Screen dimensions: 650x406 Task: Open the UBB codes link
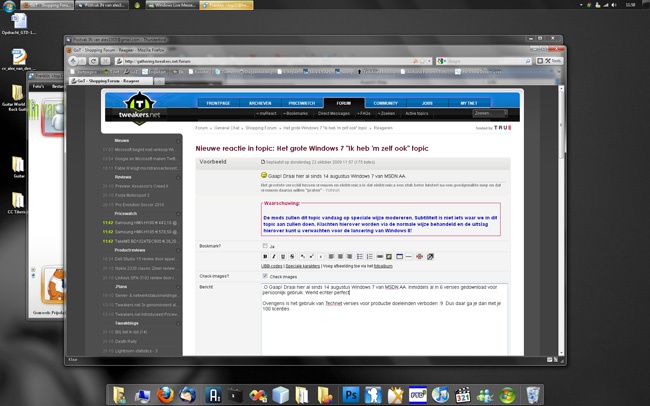[272, 266]
